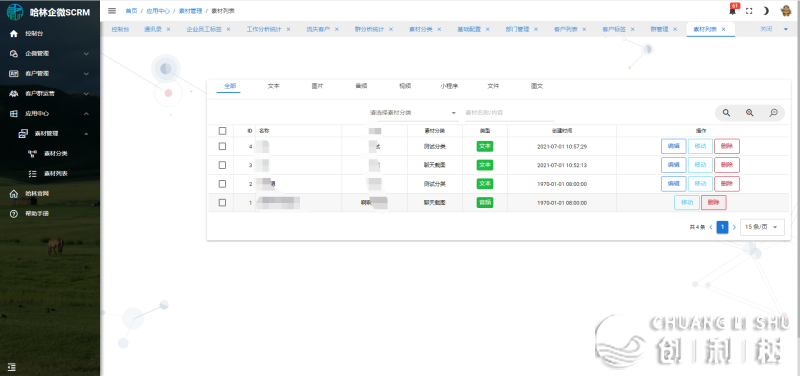The image size is (800, 376).
Task: Click the magnifier-plus advanced search icon
Action: 749,113
